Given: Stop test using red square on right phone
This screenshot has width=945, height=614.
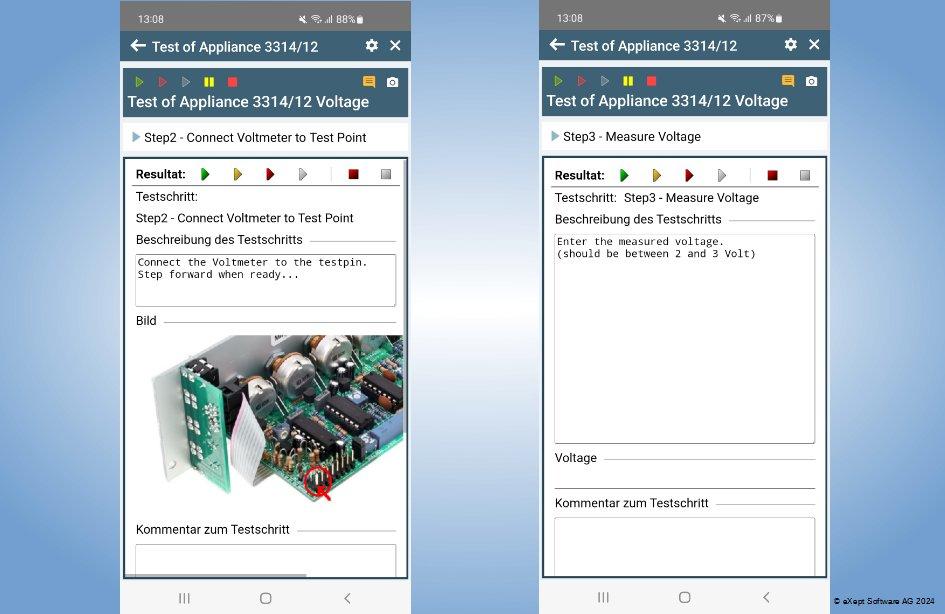Looking at the screenshot, I should 651,80.
